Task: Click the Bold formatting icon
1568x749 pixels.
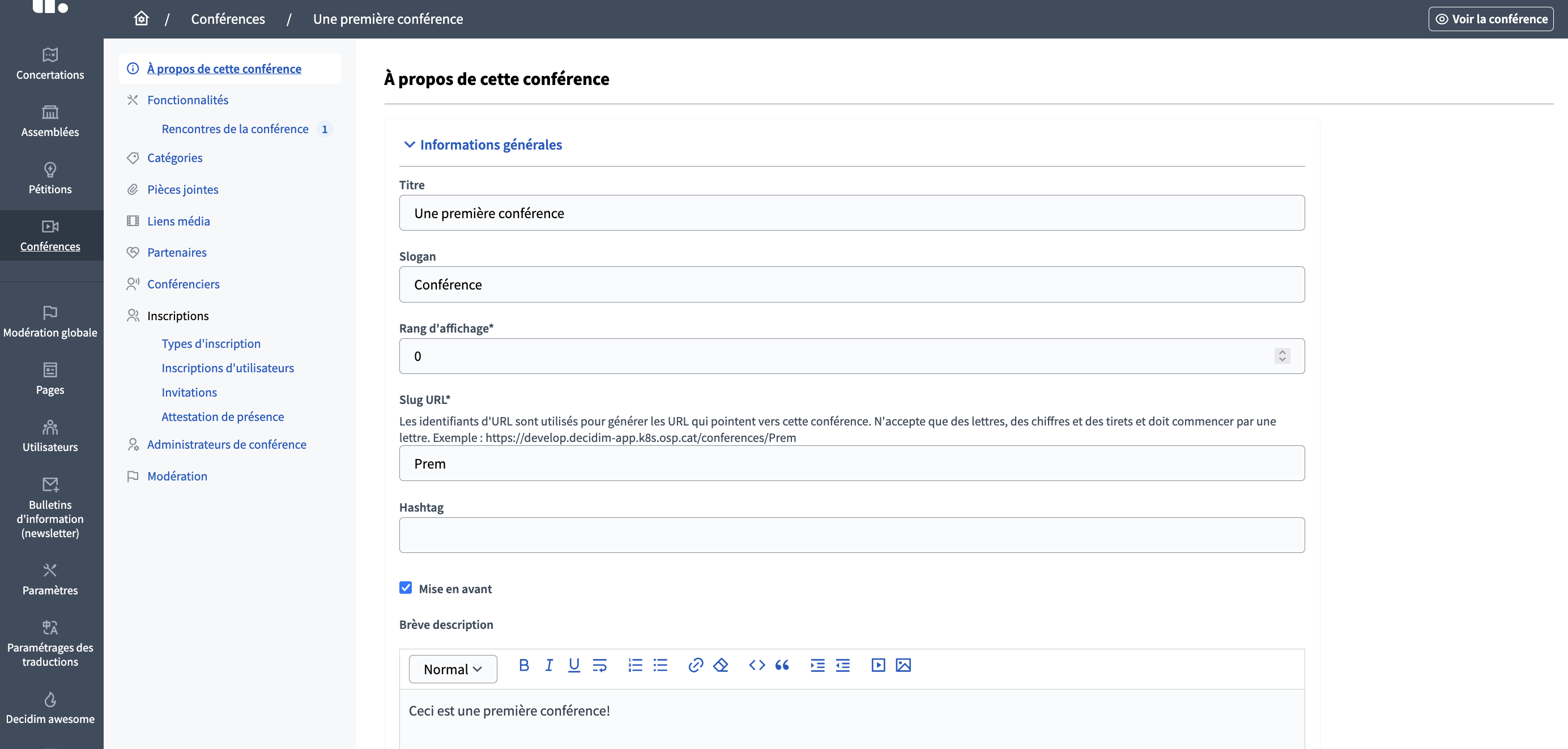Action: point(523,665)
